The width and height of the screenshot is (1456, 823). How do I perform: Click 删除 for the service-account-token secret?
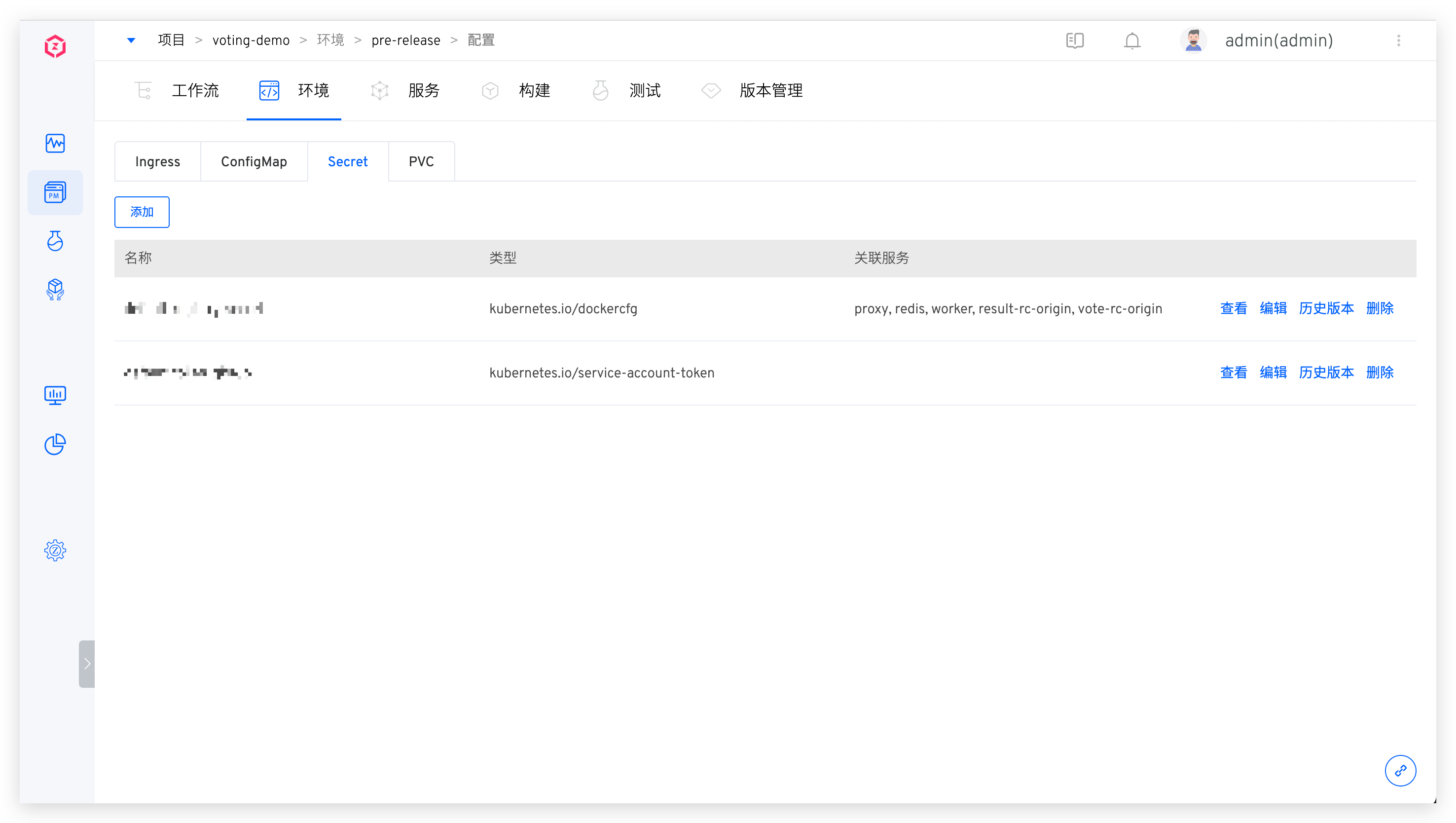[x=1380, y=373]
